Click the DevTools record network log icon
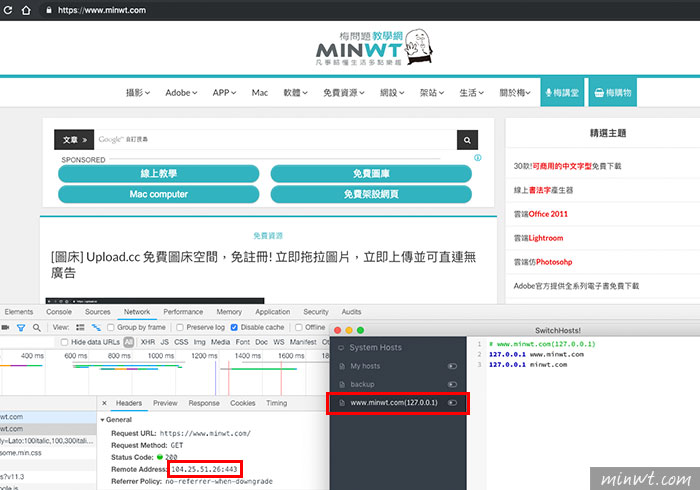 [x=5, y=328]
